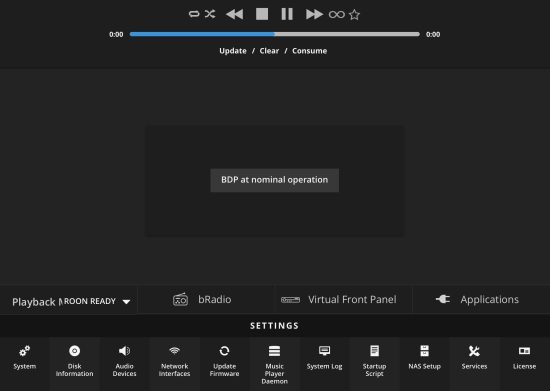Pause the current track
The width and height of the screenshot is (550, 391).
click(287, 14)
